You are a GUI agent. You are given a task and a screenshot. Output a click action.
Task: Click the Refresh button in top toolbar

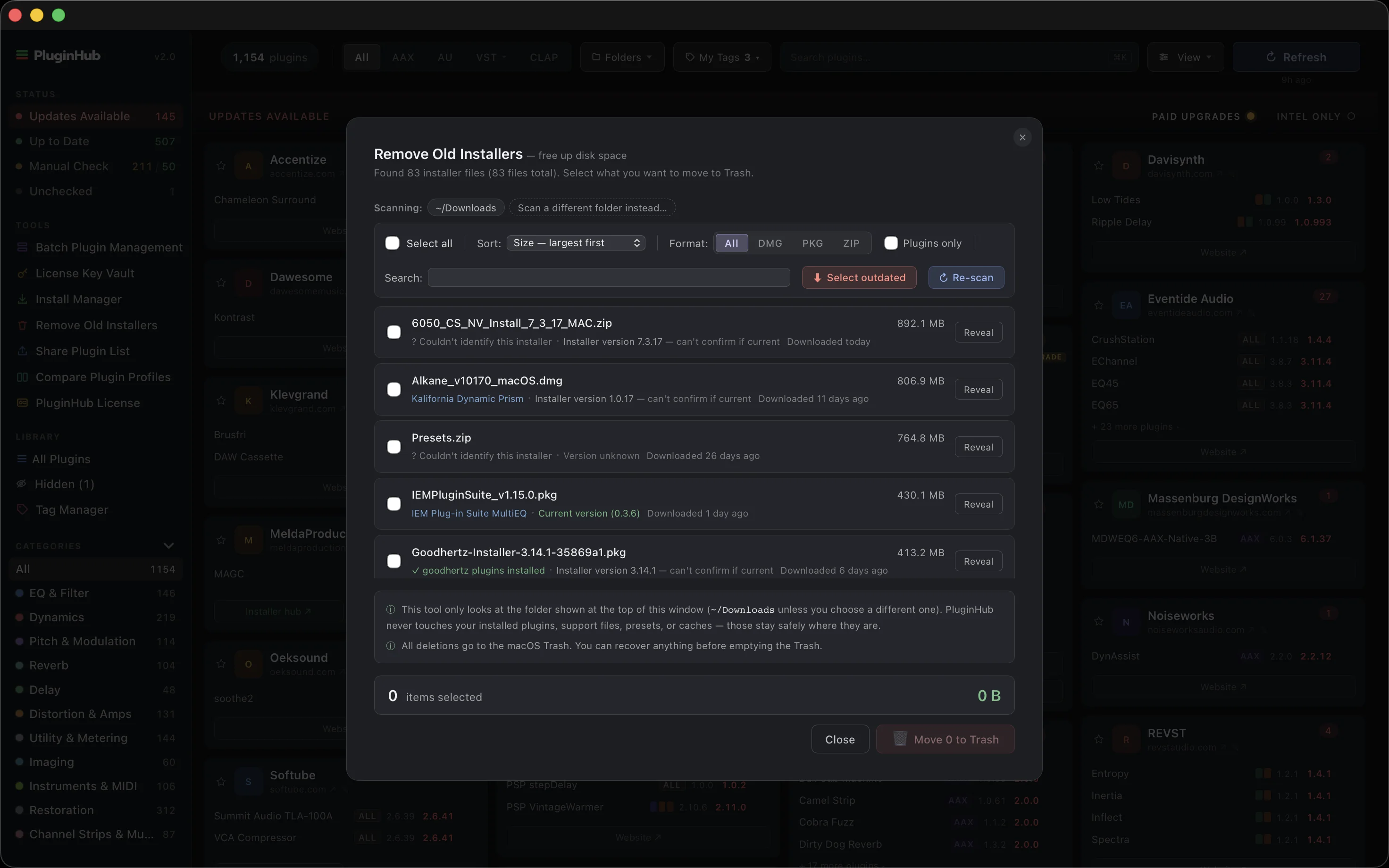[1296, 57]
